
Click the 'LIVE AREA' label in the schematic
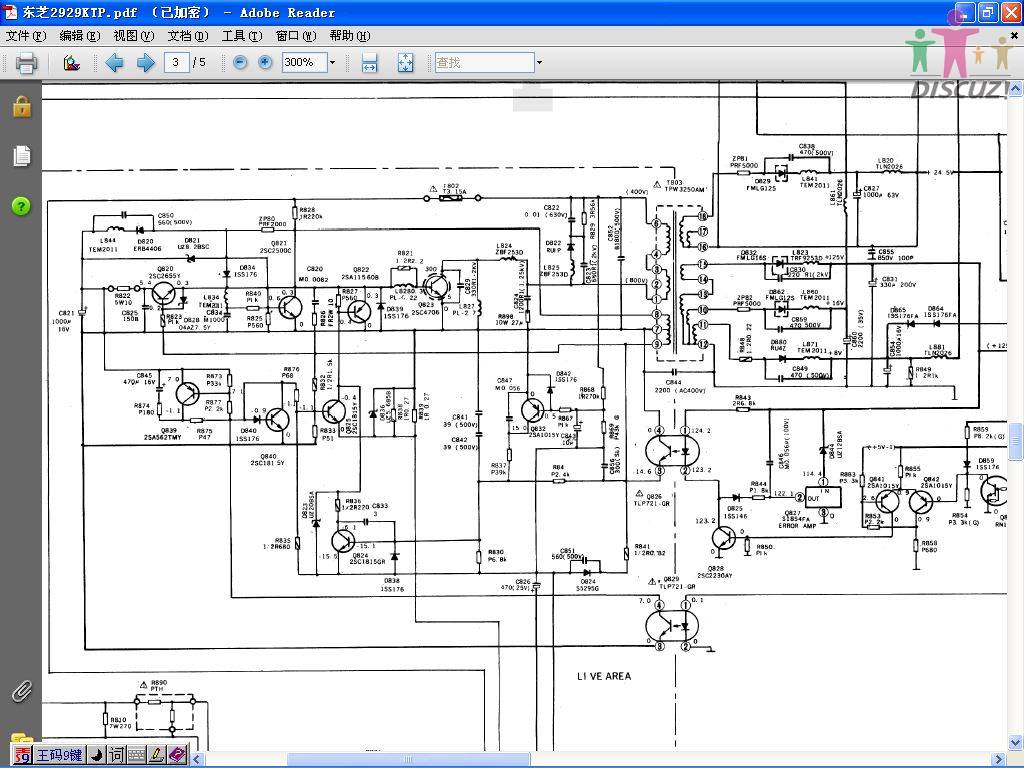(603, 677)
